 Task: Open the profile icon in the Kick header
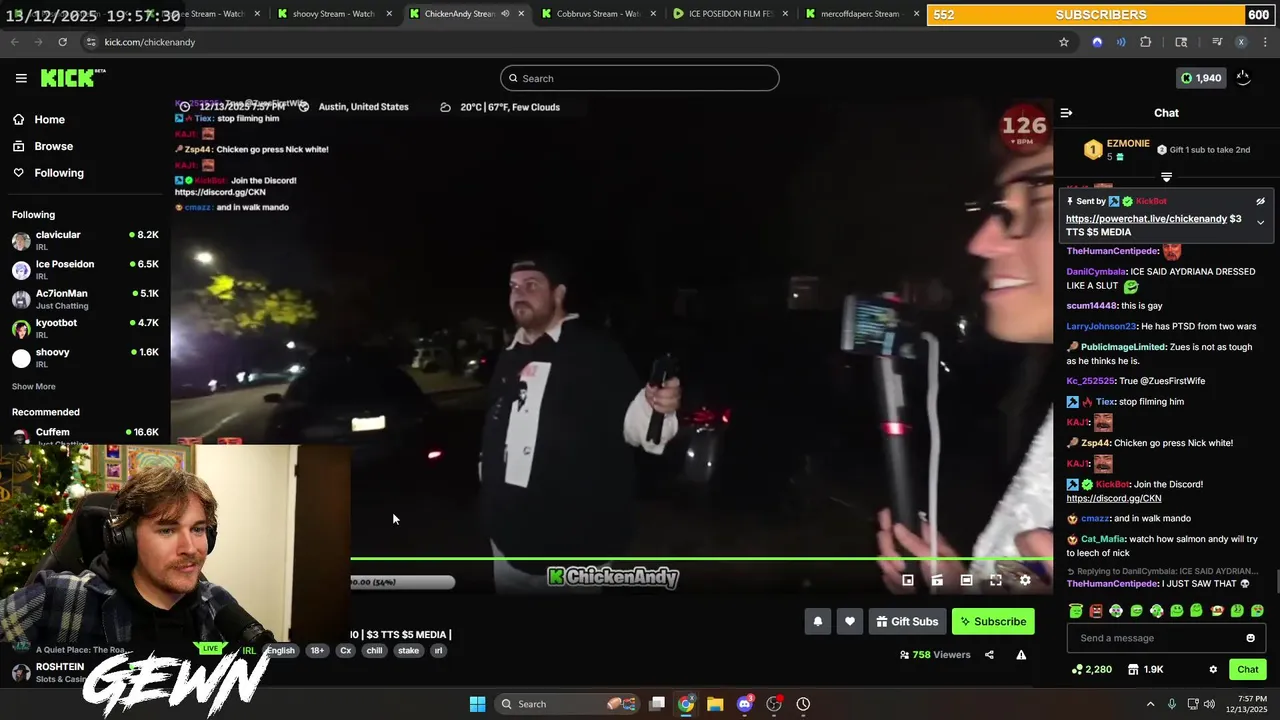(x=1243, y=78)
